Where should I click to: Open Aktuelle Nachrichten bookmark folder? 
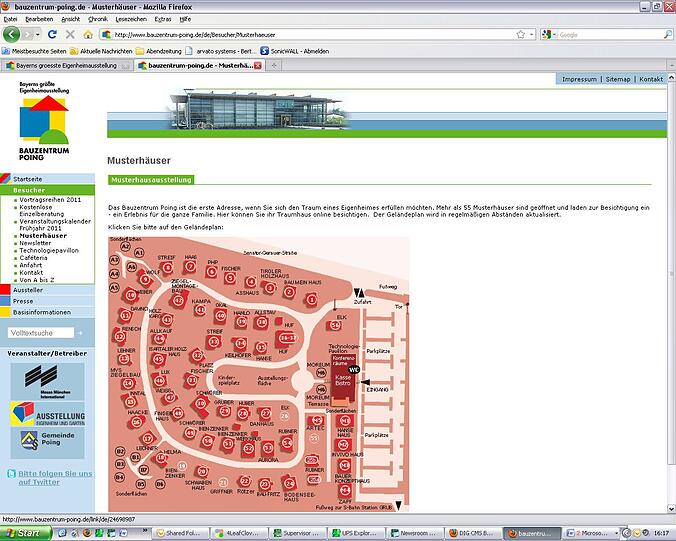click(x=101, y=51)
